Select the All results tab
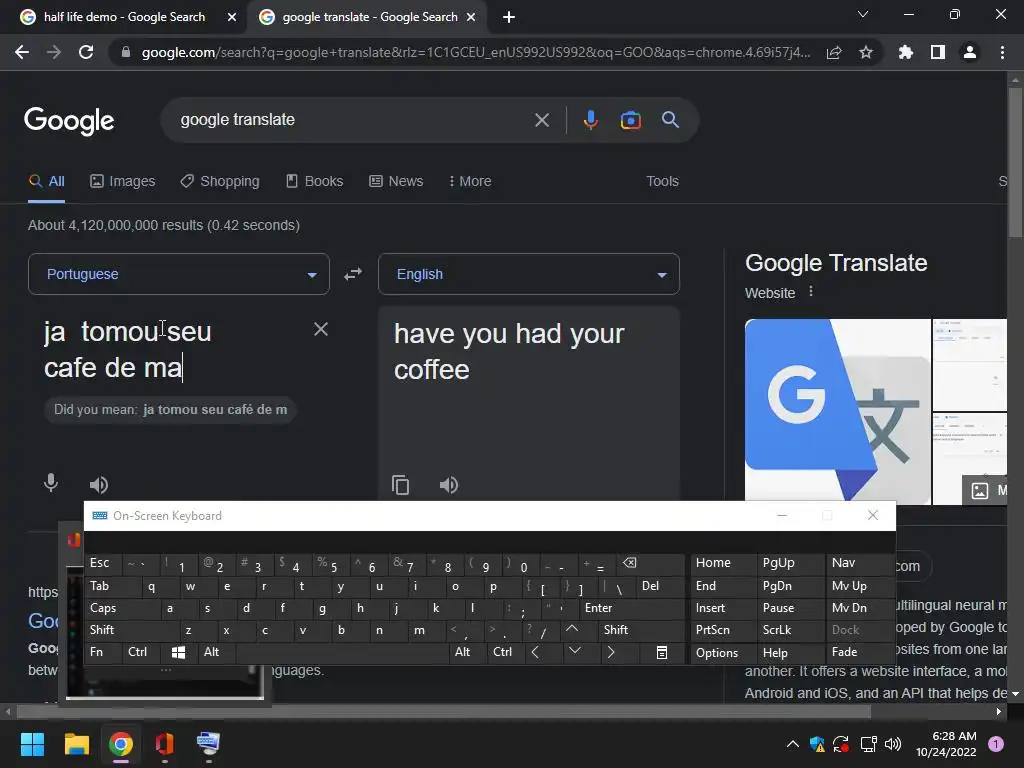 [46, 181]
